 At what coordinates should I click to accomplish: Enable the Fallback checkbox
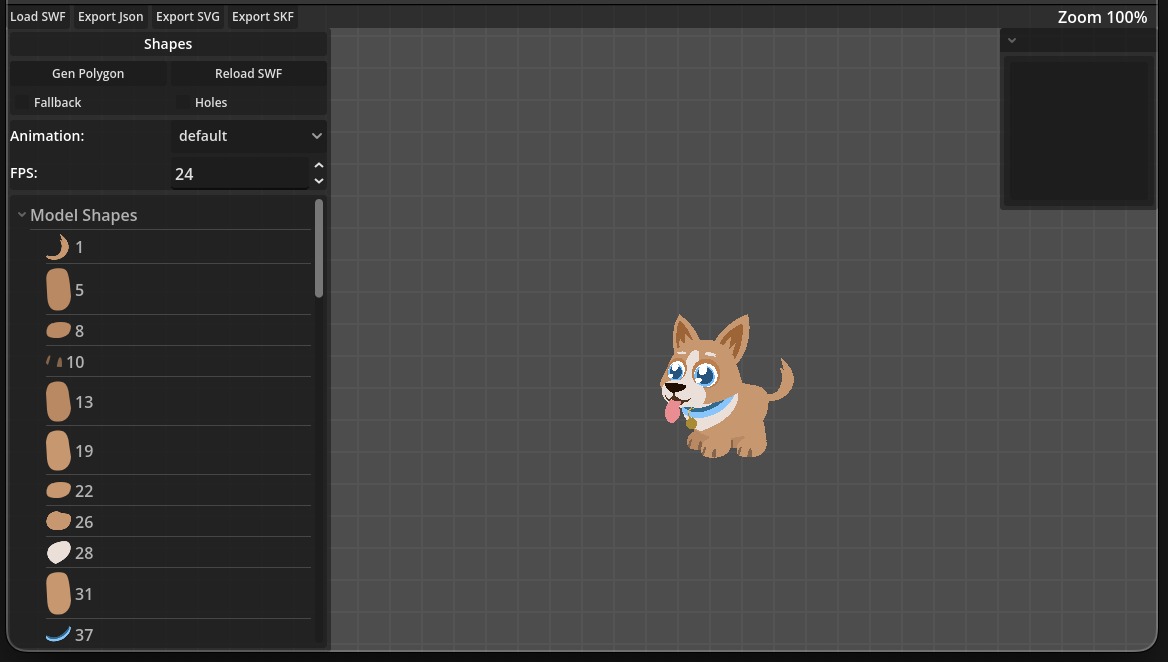tap(22, 103)
